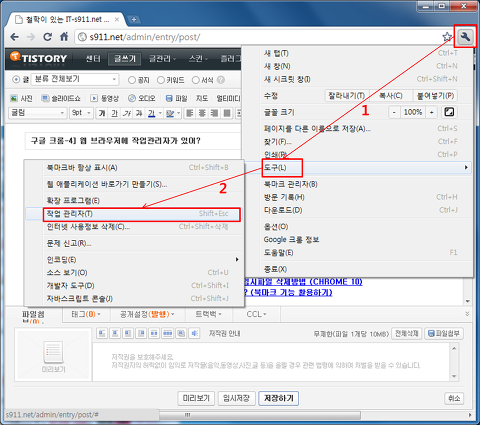
Task: Align text right in editor toolbar
Action: (x=214, y=113)
